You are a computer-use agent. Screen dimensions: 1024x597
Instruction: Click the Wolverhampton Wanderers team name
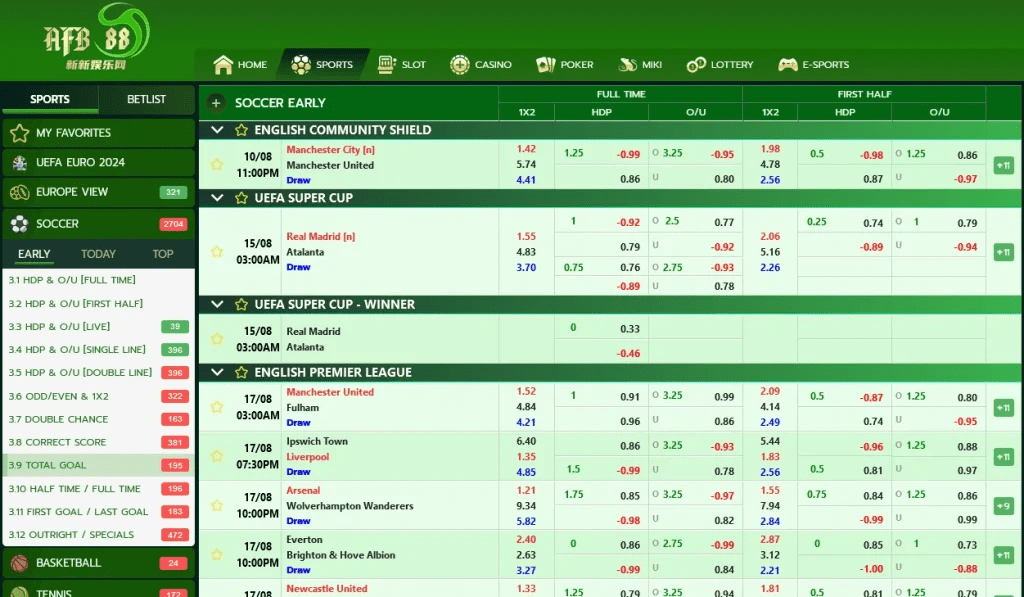[349, 506]
